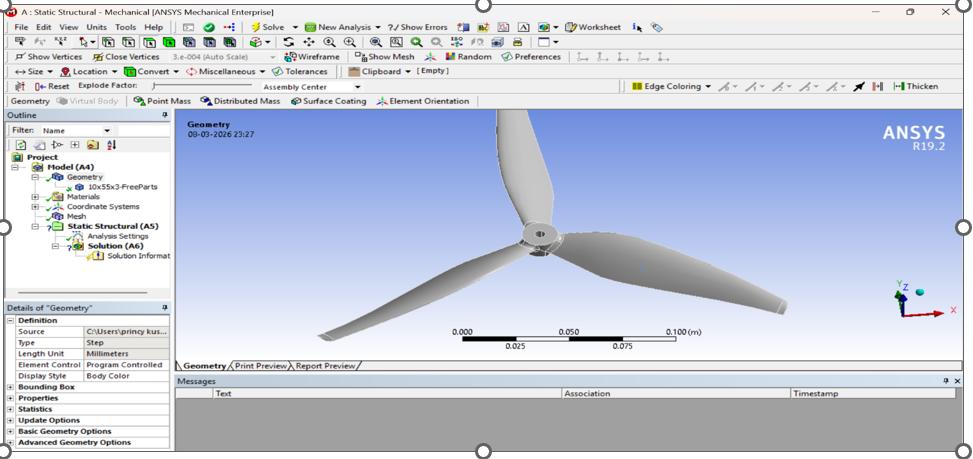Image resolution: width=973 pixels, height=459 pixels.
Task: Expand the Materials tree node
Action: (35, 197)
